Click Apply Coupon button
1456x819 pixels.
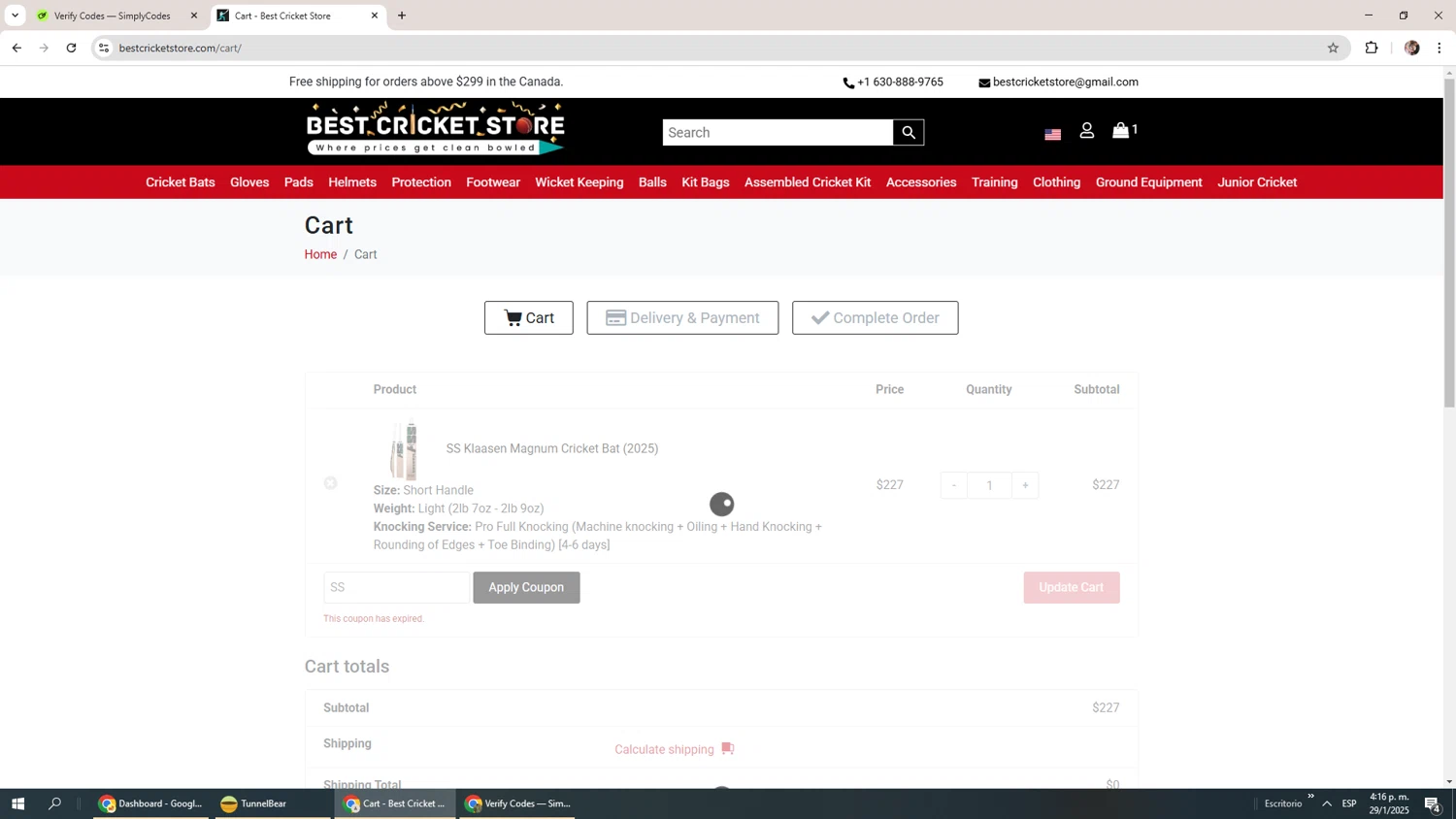(526, 587)
